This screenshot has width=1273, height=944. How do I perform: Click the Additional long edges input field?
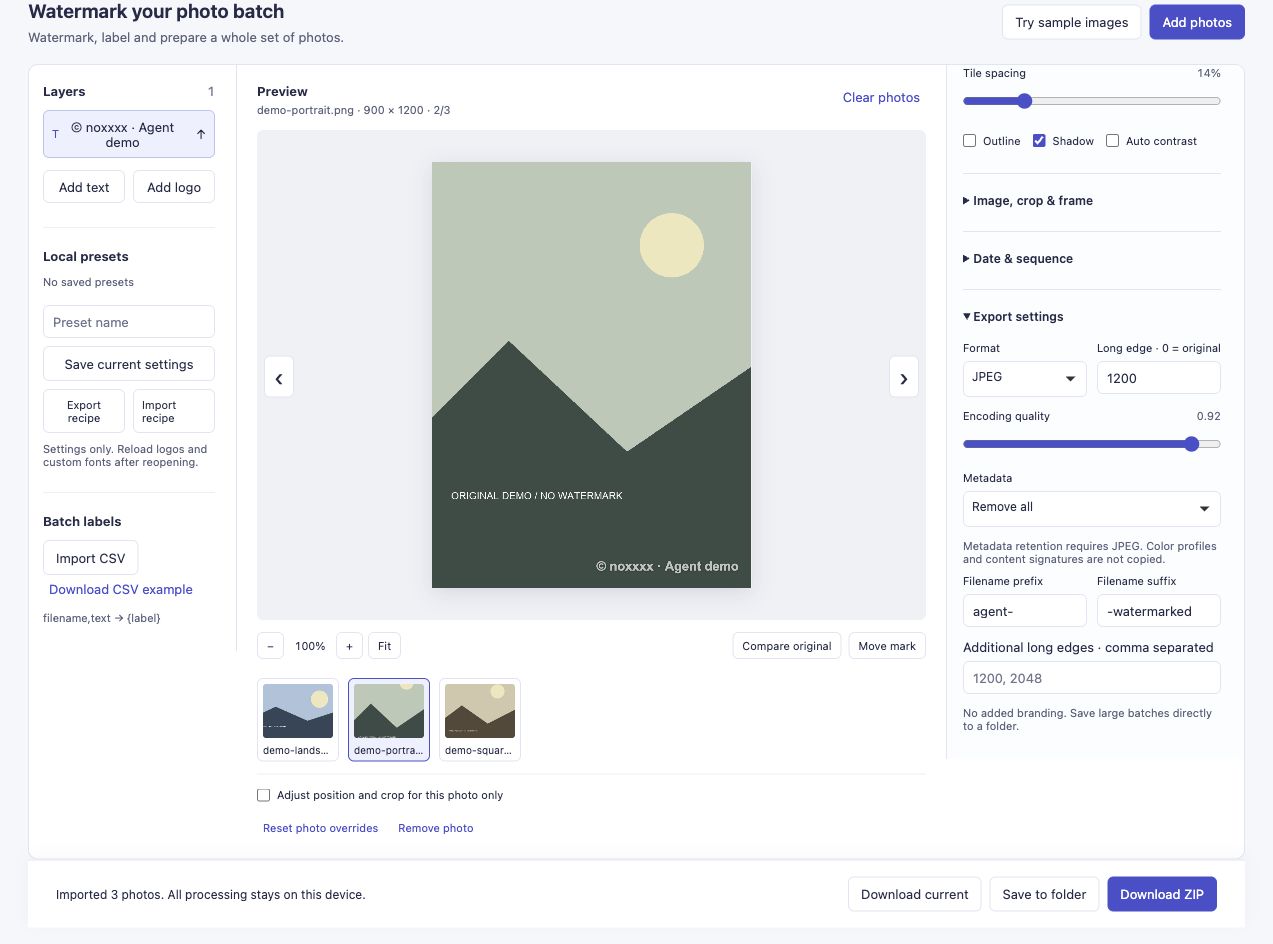[x=1092, y=678]
